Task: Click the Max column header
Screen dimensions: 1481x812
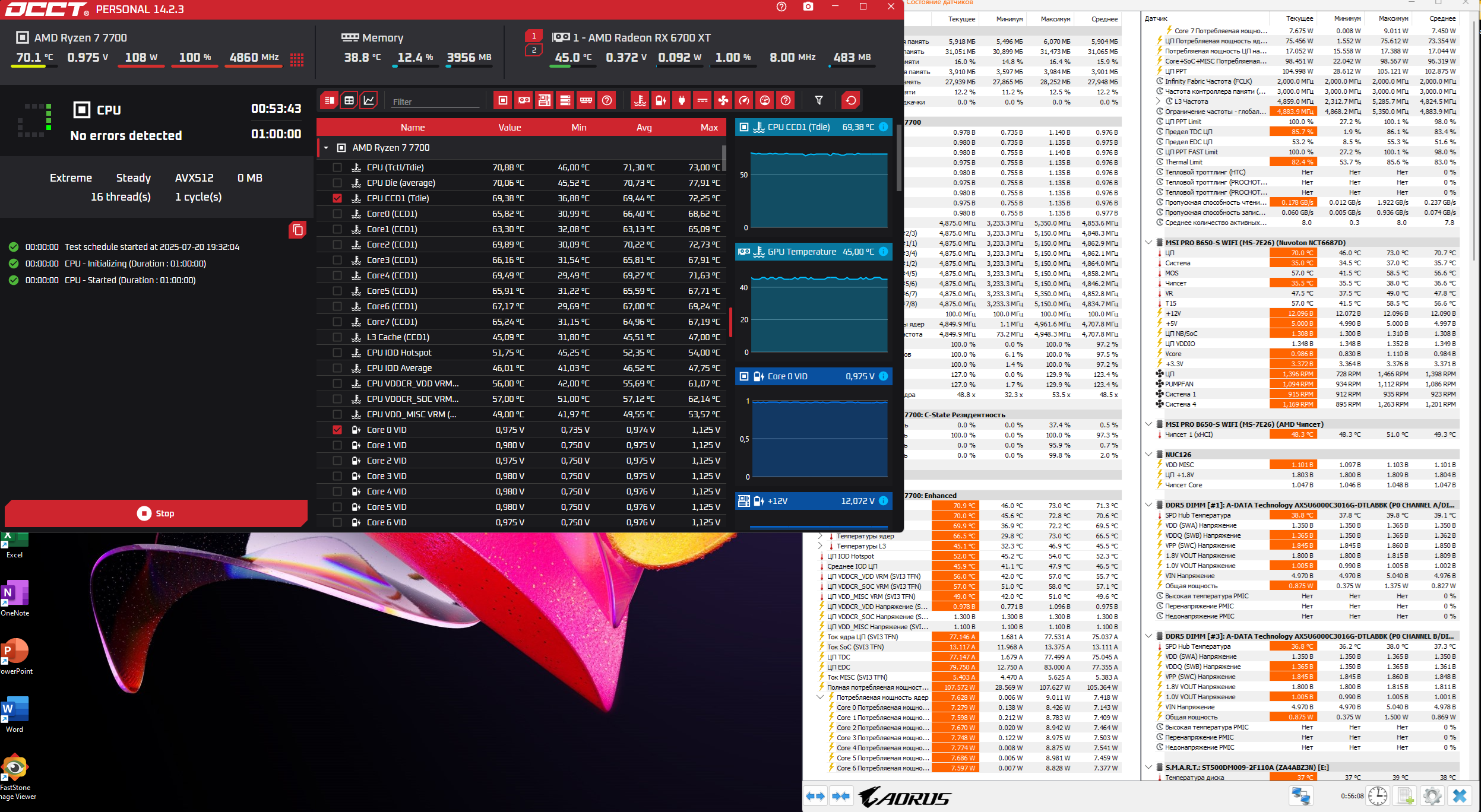Action: (709, 128)
